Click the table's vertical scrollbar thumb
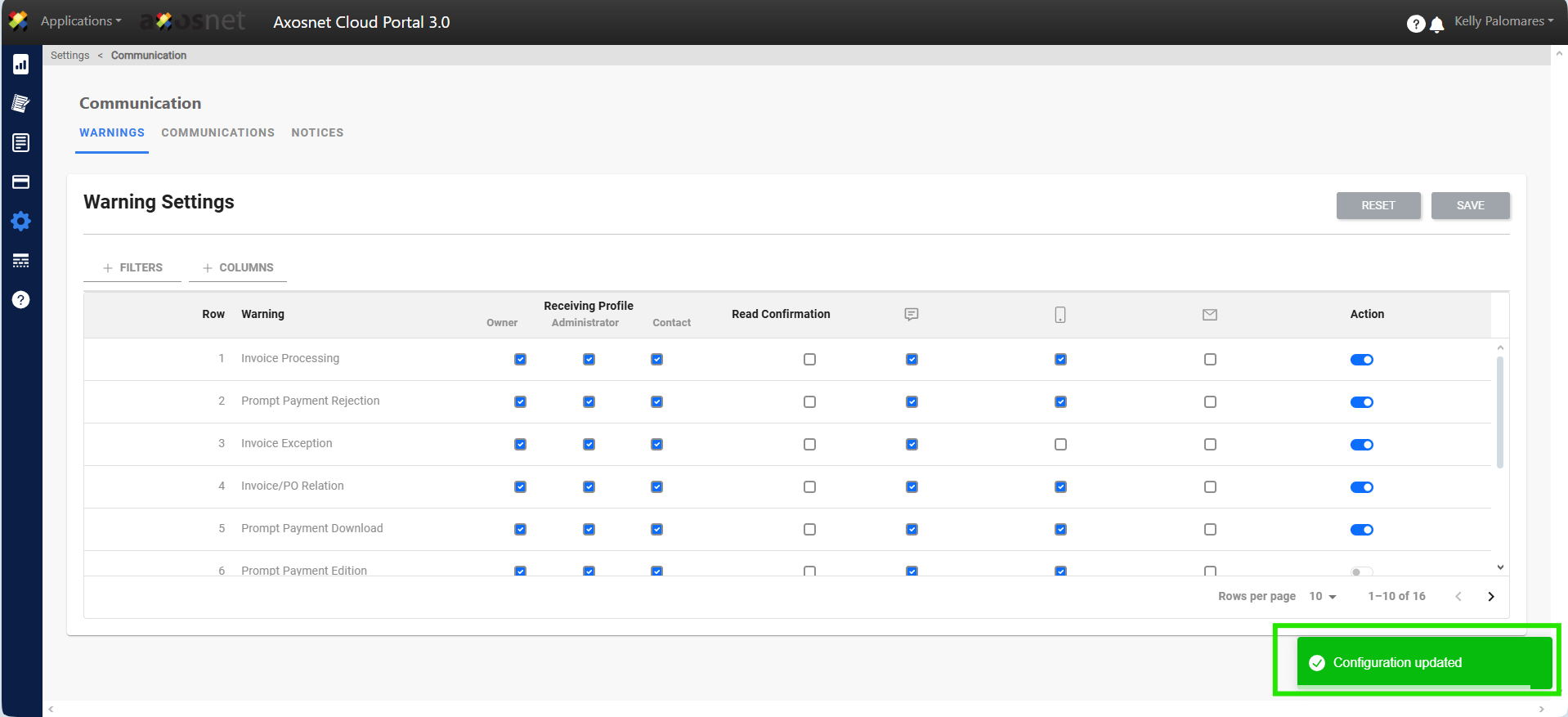The image size is (1568, 717). coord(1500,413)
